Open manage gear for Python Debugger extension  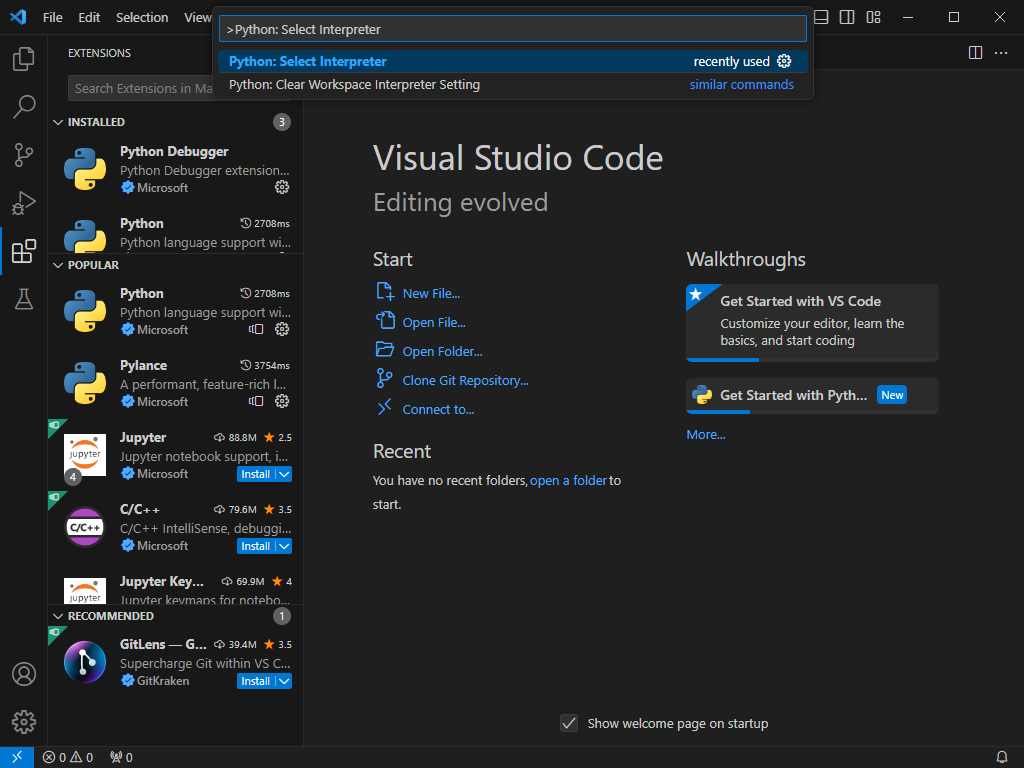[282, 187]
